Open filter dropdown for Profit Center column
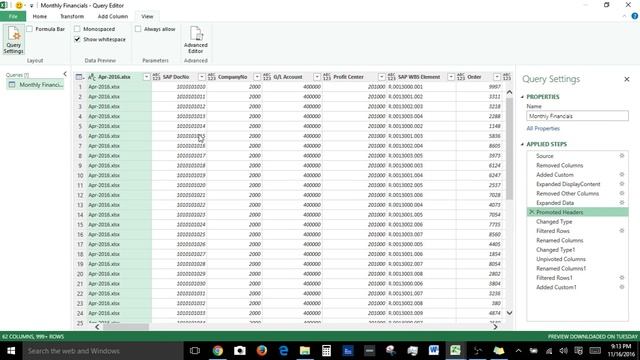Image resolution: width=640 pixels, height=360 pixels. (381, 77)
